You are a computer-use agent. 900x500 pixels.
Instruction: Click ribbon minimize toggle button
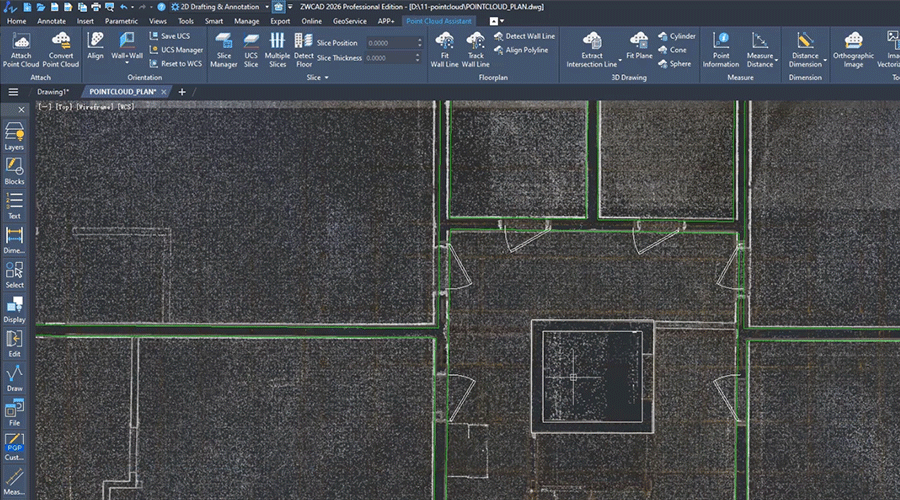click(494, 21)
